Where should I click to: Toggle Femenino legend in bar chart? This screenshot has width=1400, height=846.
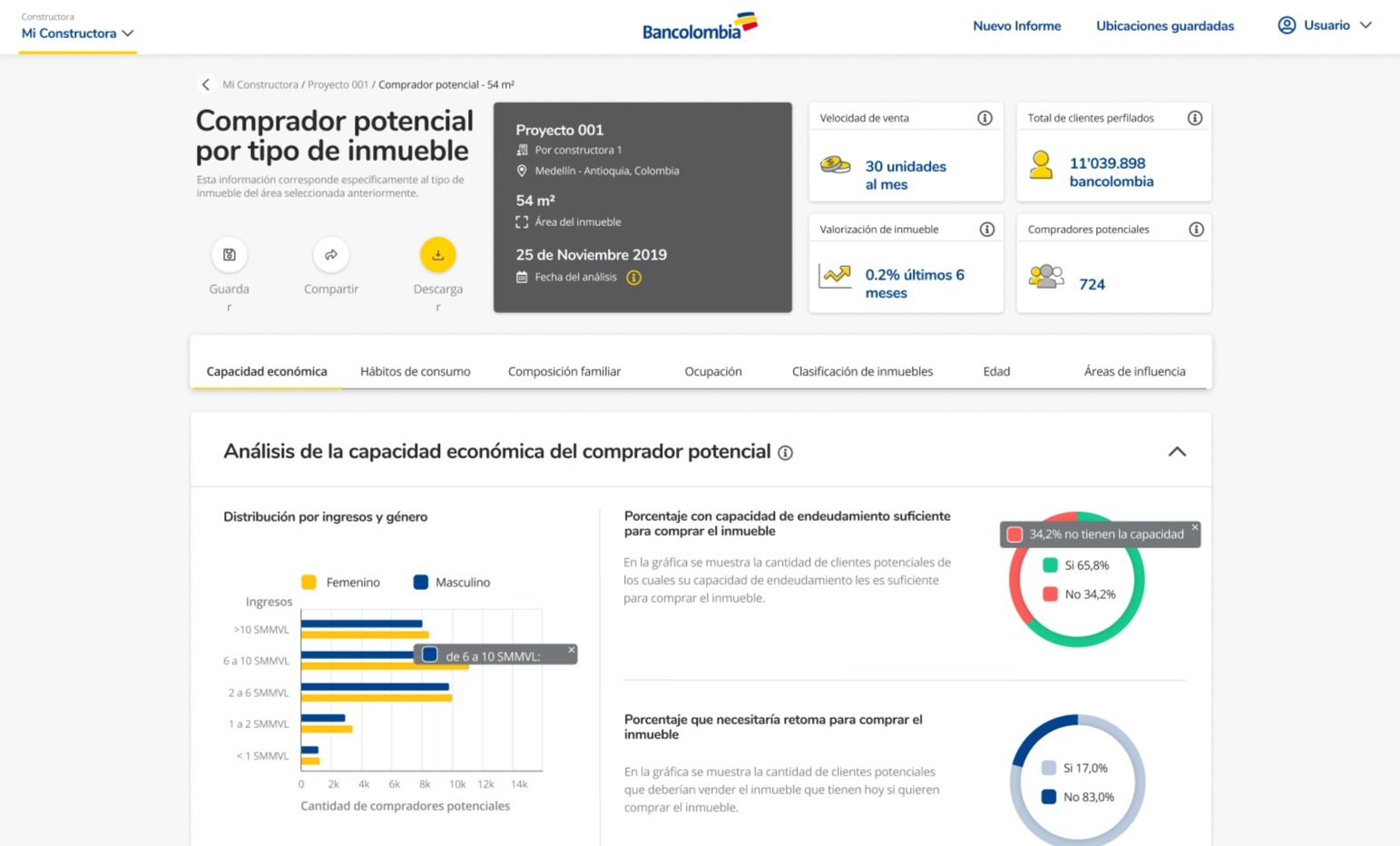[x=340, y=583]
